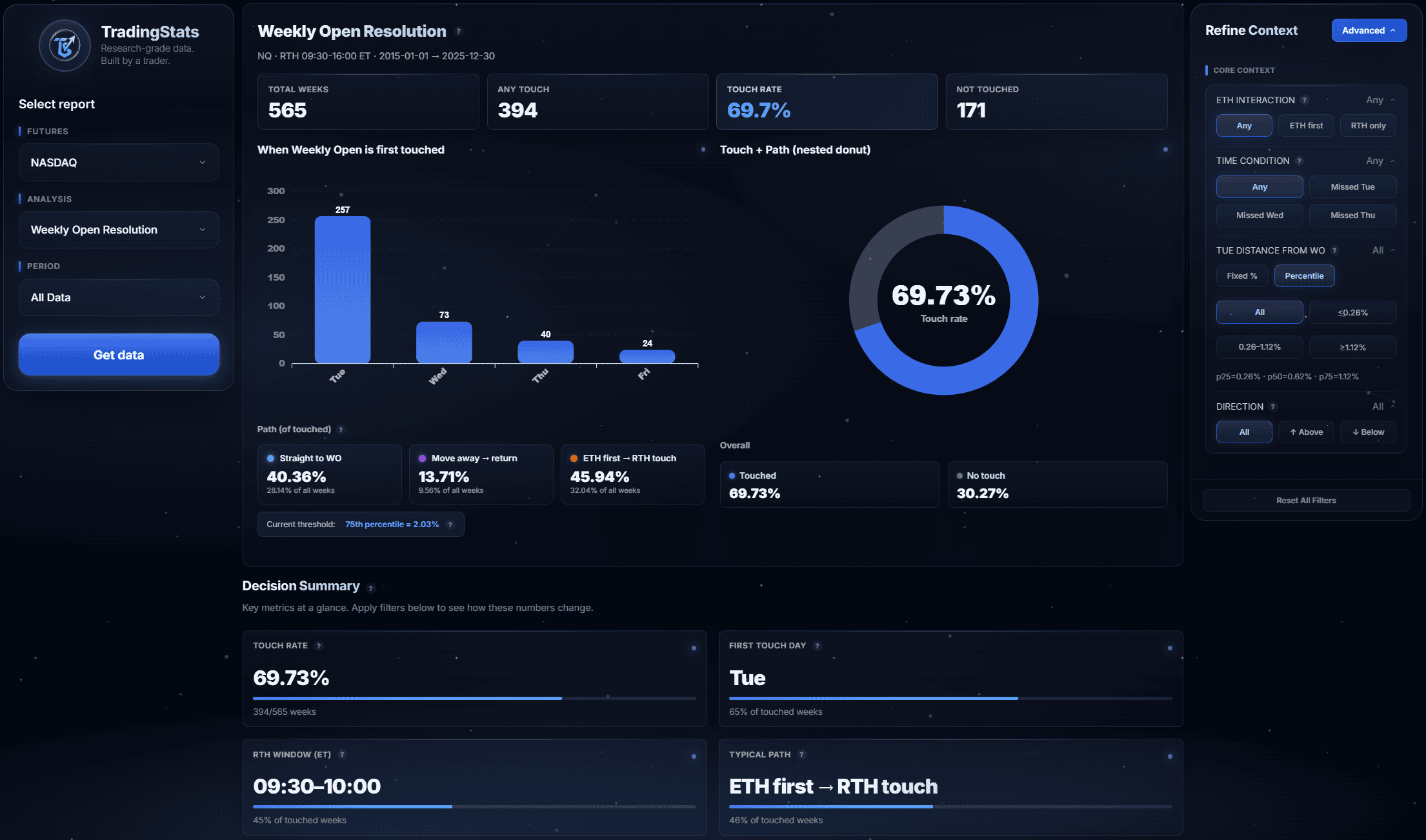Screen dimensions: 1426x840
Task: Click Reset All Filters button
Action: tap(1306, 501)
